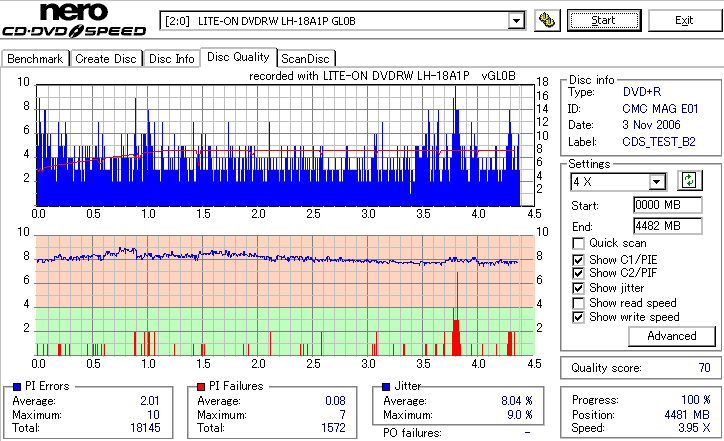Click the Jitter average 8.04 %
The image size is (724, 441).
tap(517, 401)
